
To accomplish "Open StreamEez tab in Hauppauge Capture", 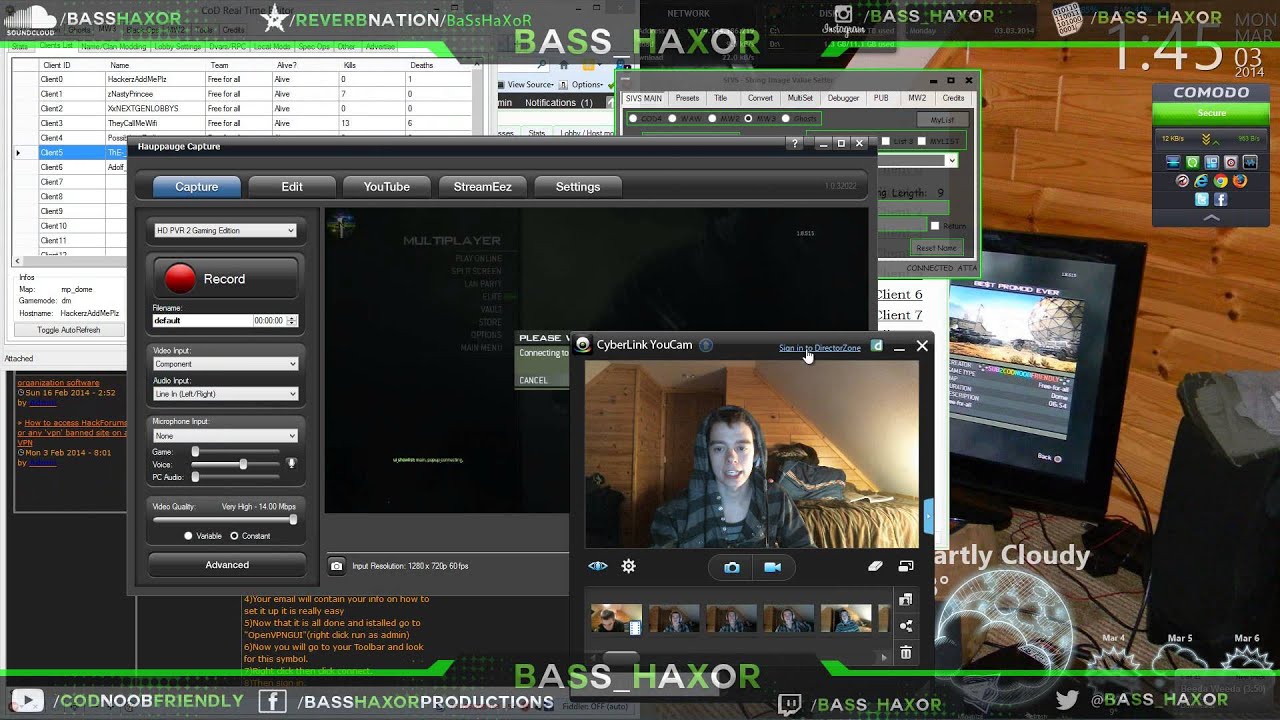I will pos(482,187).
